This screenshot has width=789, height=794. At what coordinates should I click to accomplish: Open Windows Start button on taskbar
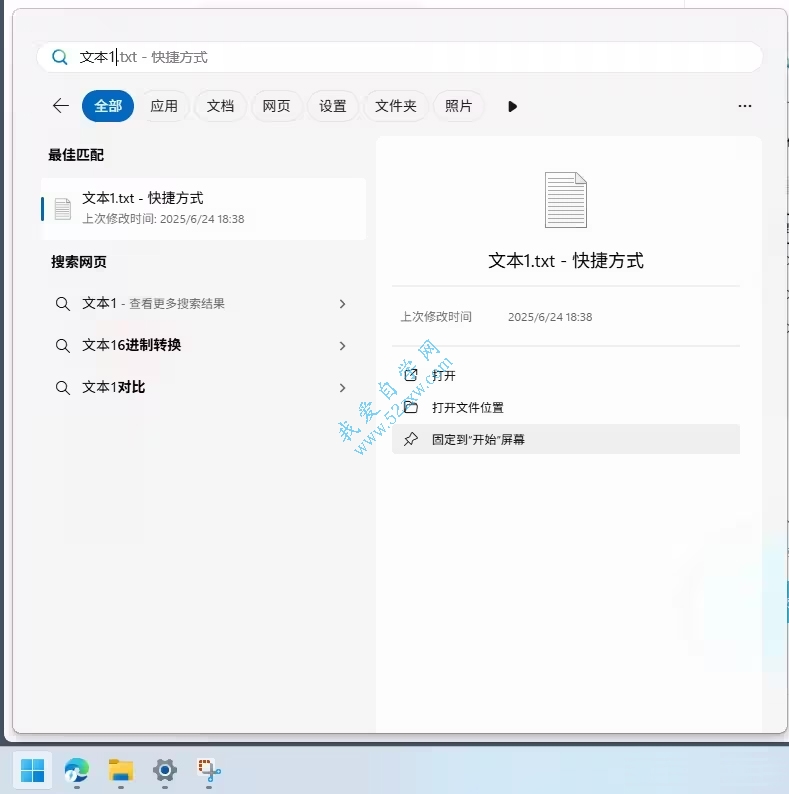32,770
